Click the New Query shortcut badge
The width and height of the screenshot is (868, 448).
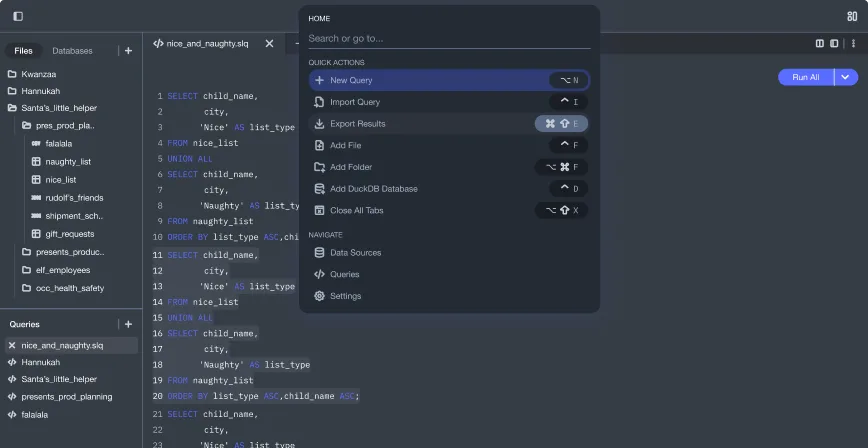point(569,80)
